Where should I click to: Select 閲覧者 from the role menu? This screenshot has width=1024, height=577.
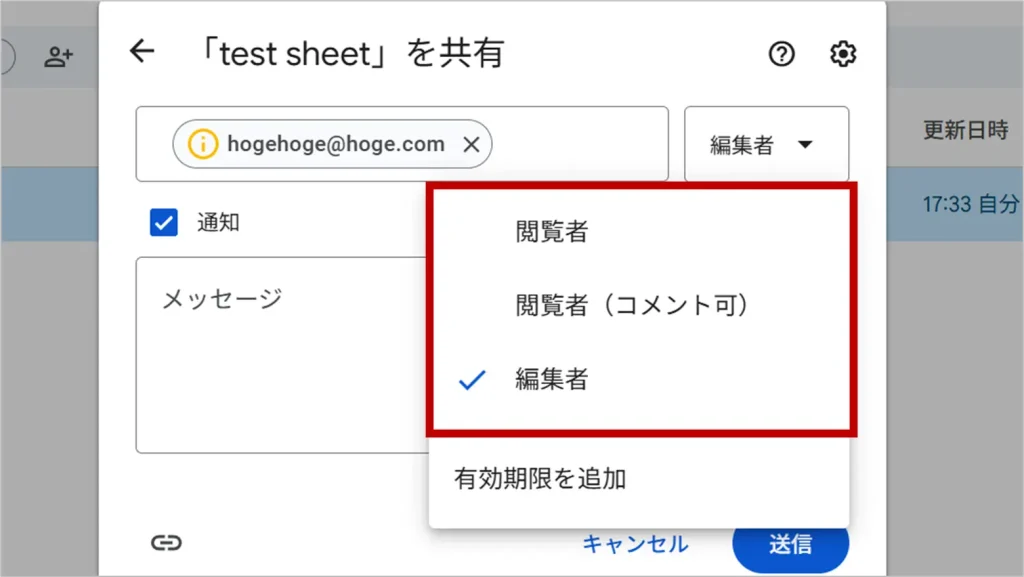[x=552, y=232]
